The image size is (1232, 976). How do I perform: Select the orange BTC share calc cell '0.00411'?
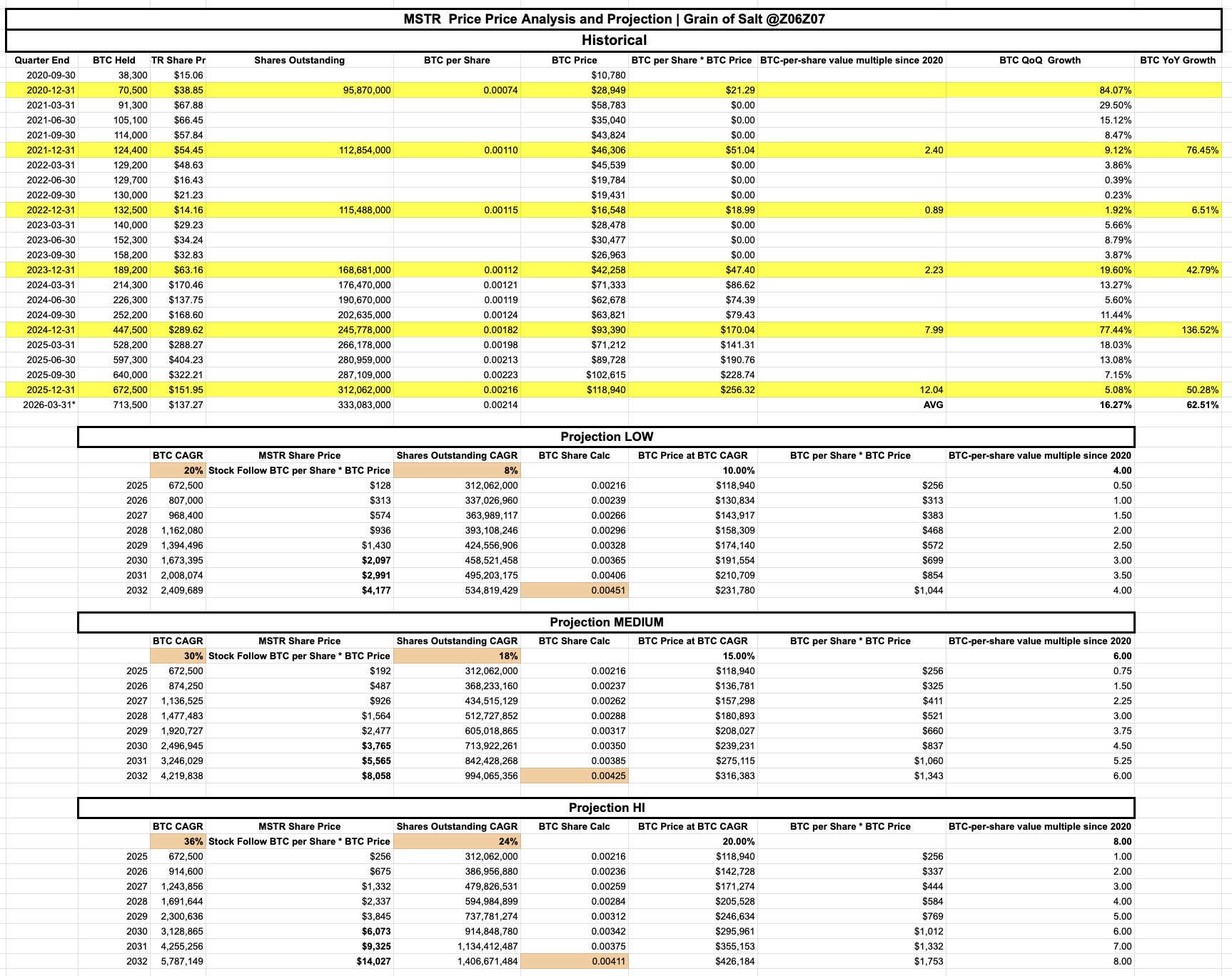point(574,961)
